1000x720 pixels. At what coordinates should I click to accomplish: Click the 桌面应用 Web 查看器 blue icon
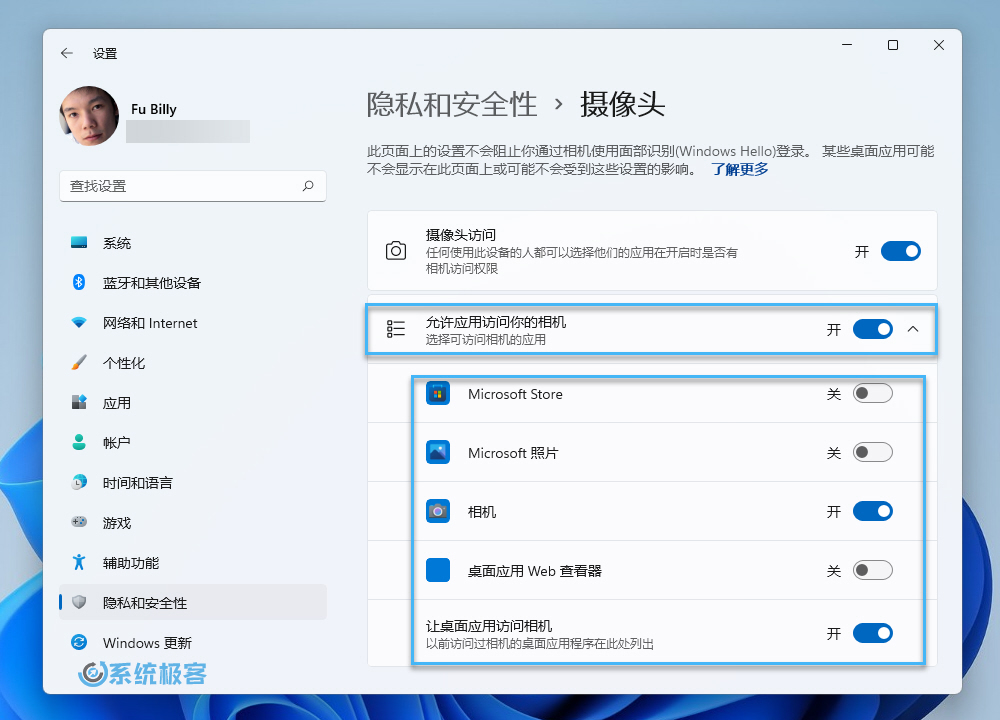coord(438,570)
